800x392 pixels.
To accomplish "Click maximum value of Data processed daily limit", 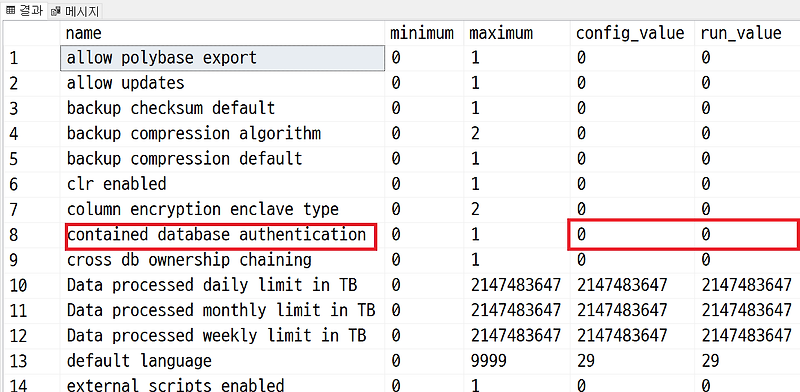I will click(516, 285).
